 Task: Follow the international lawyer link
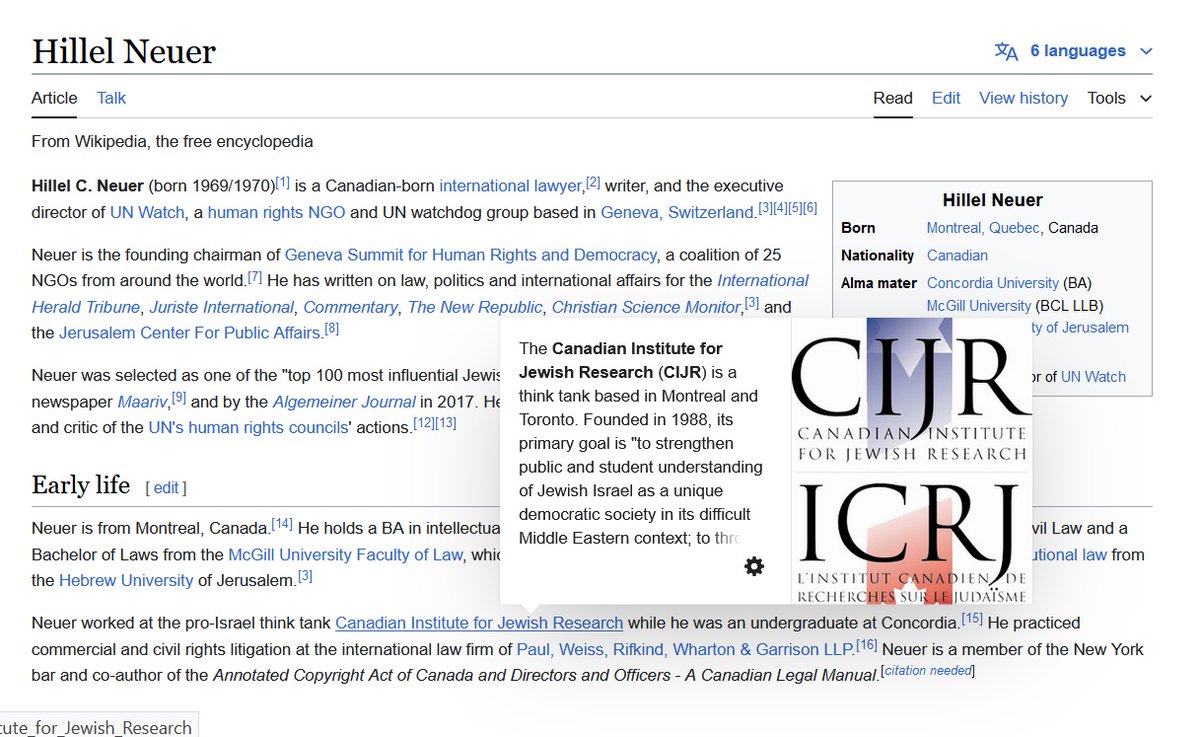(510, 186)
